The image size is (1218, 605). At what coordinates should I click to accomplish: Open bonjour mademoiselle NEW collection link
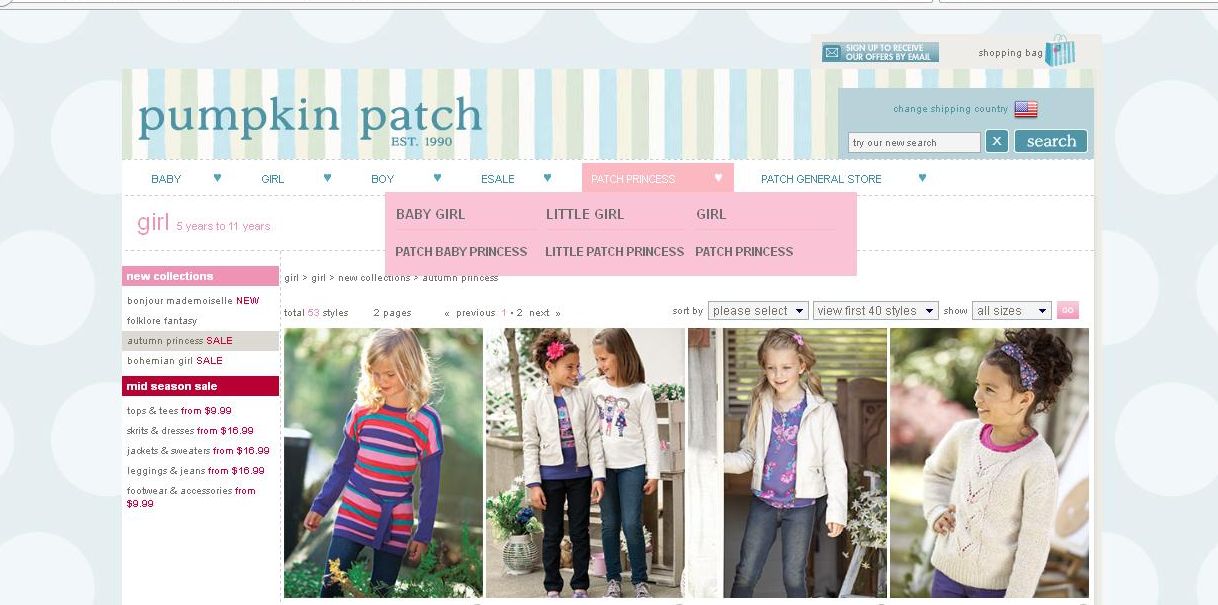pos(193,301)
